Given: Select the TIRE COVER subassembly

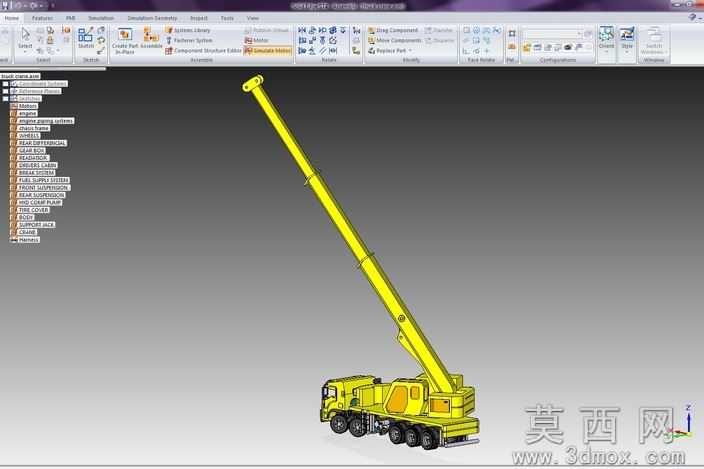Looking at the screenshot, I should click(34, 210).
